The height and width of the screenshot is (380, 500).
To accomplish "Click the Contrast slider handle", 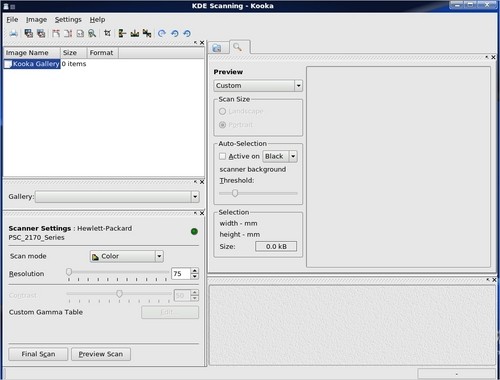I will 119,293.
